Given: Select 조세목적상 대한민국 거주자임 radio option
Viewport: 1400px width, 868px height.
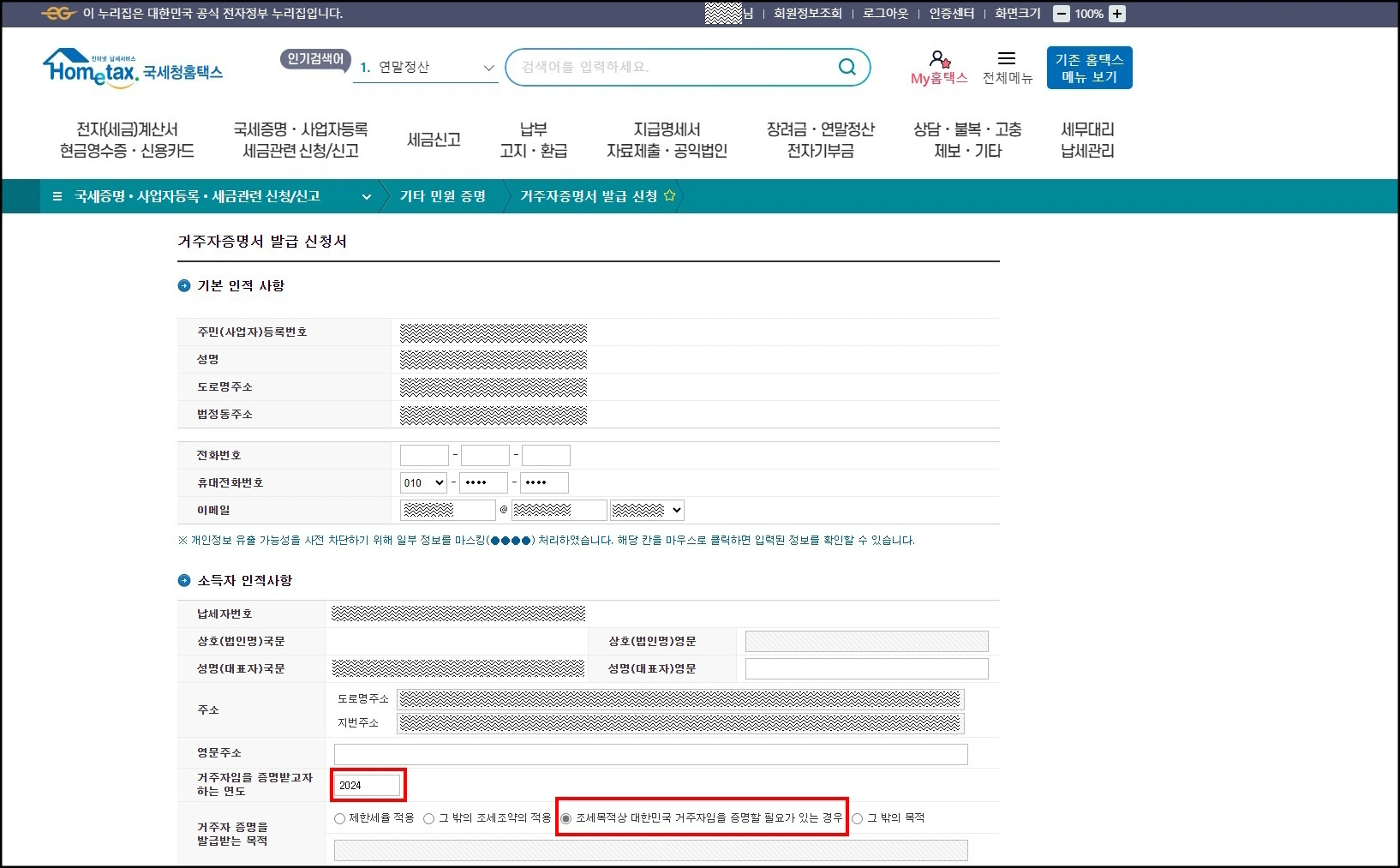Looking at the screenshot, I should (565, 818).
